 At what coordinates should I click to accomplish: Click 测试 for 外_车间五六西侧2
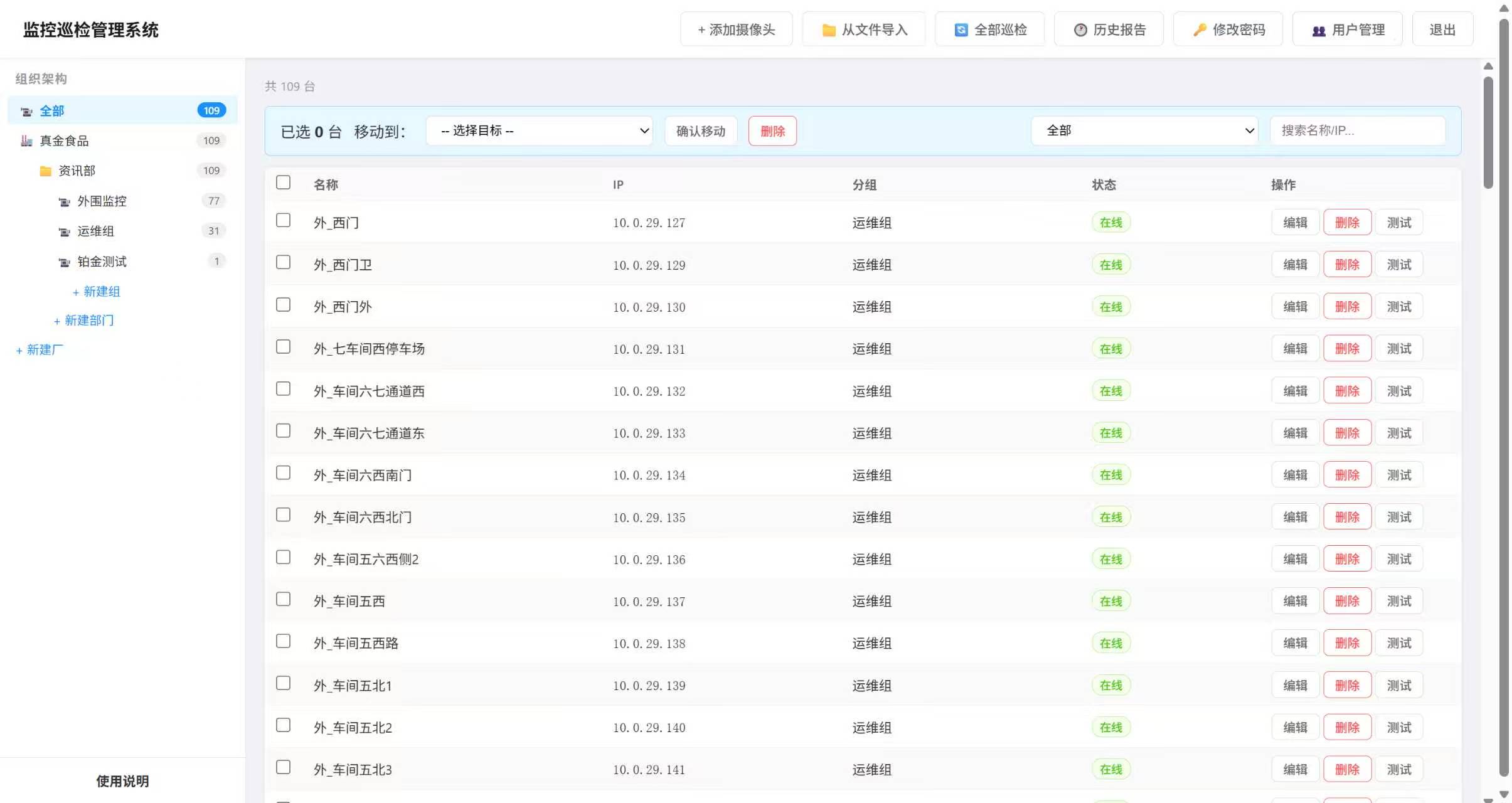pos(1399,559)
